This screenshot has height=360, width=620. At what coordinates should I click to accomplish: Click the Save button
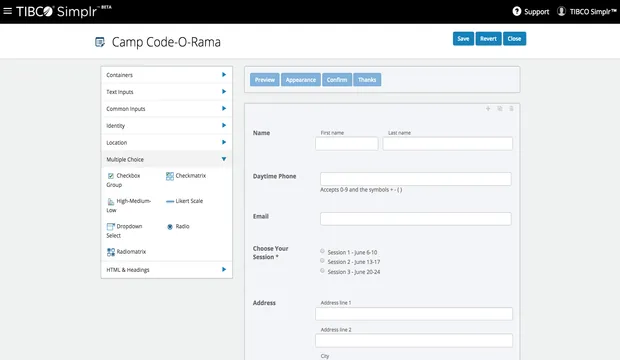tap(463, 39)
